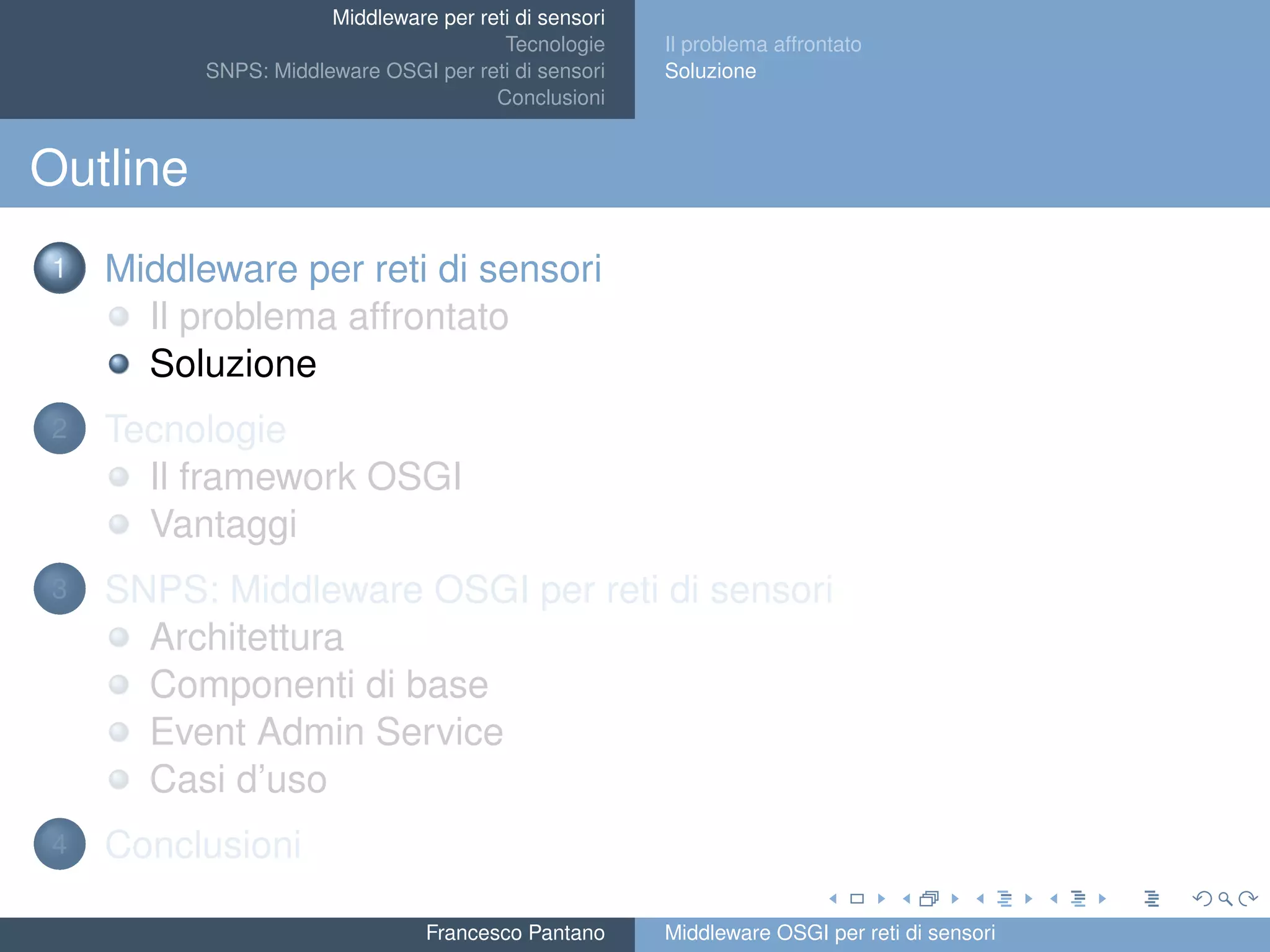Click the stacked frames navigation icon
The width and height of the screenshot is (1270, 952).
point(930,899)
